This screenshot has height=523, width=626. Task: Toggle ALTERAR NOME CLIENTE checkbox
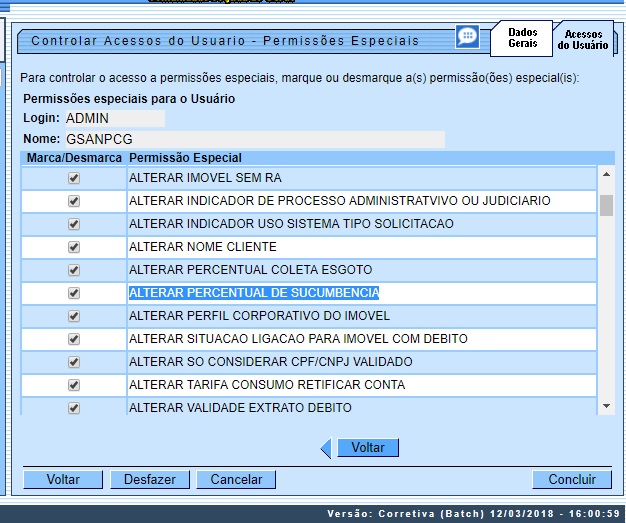[73, 247]
